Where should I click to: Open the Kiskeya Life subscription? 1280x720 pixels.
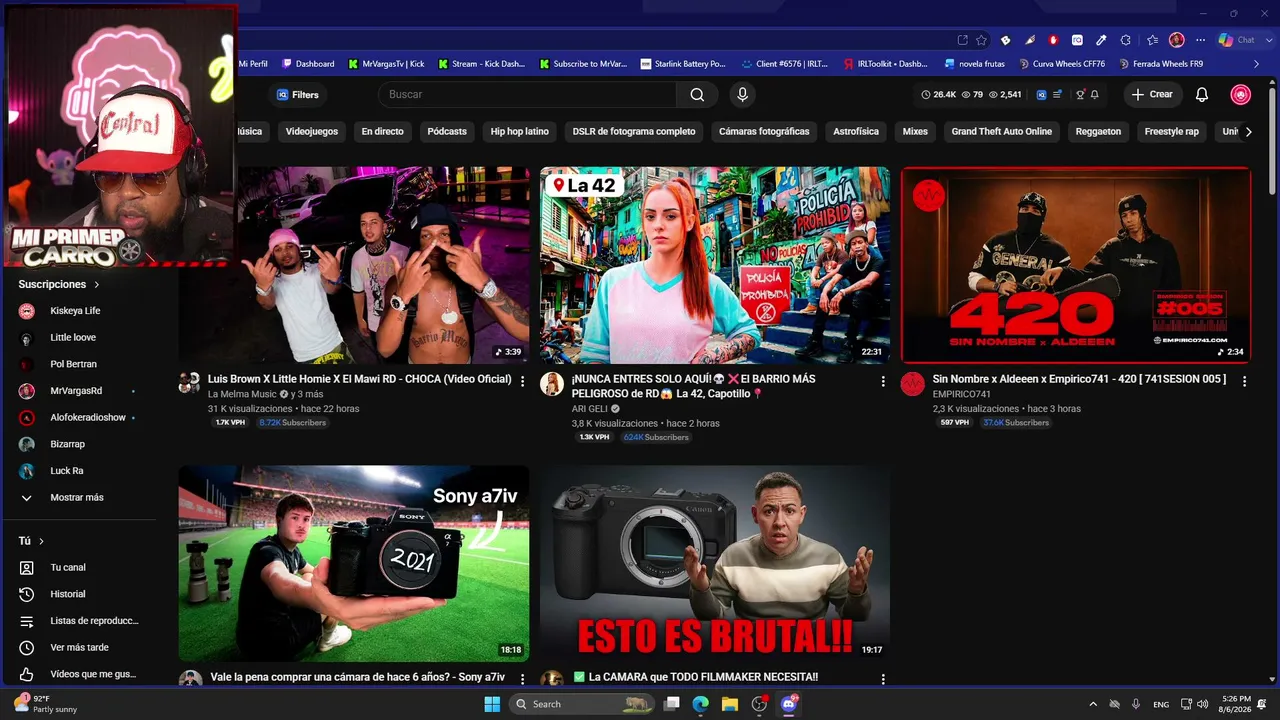point(76,311)
